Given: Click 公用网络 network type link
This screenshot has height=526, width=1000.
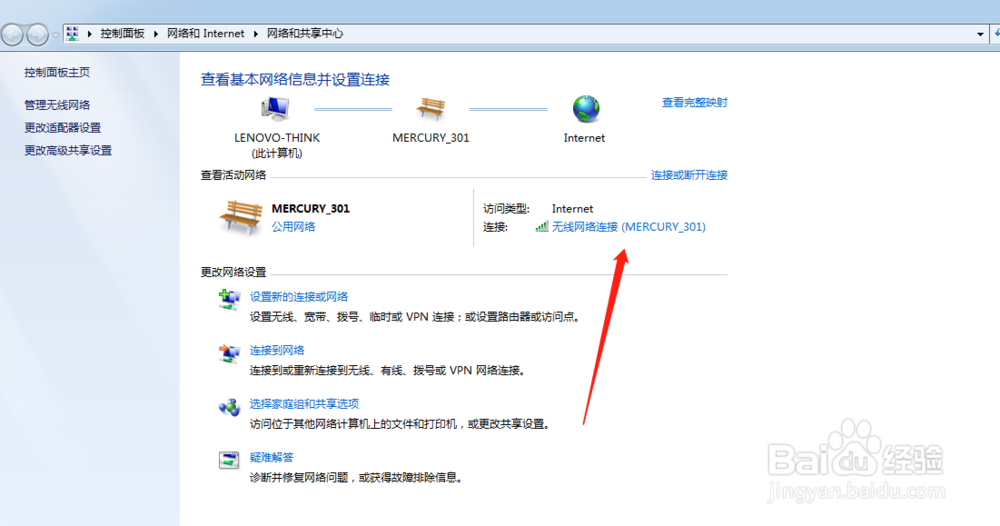Looking at the screenshot, I should tap(293, 226).
